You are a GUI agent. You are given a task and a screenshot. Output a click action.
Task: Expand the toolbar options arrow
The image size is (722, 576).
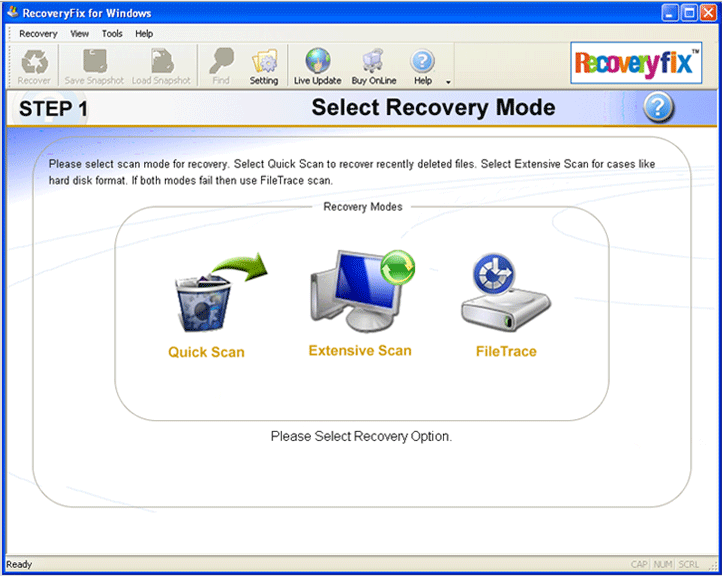point(448,82)
